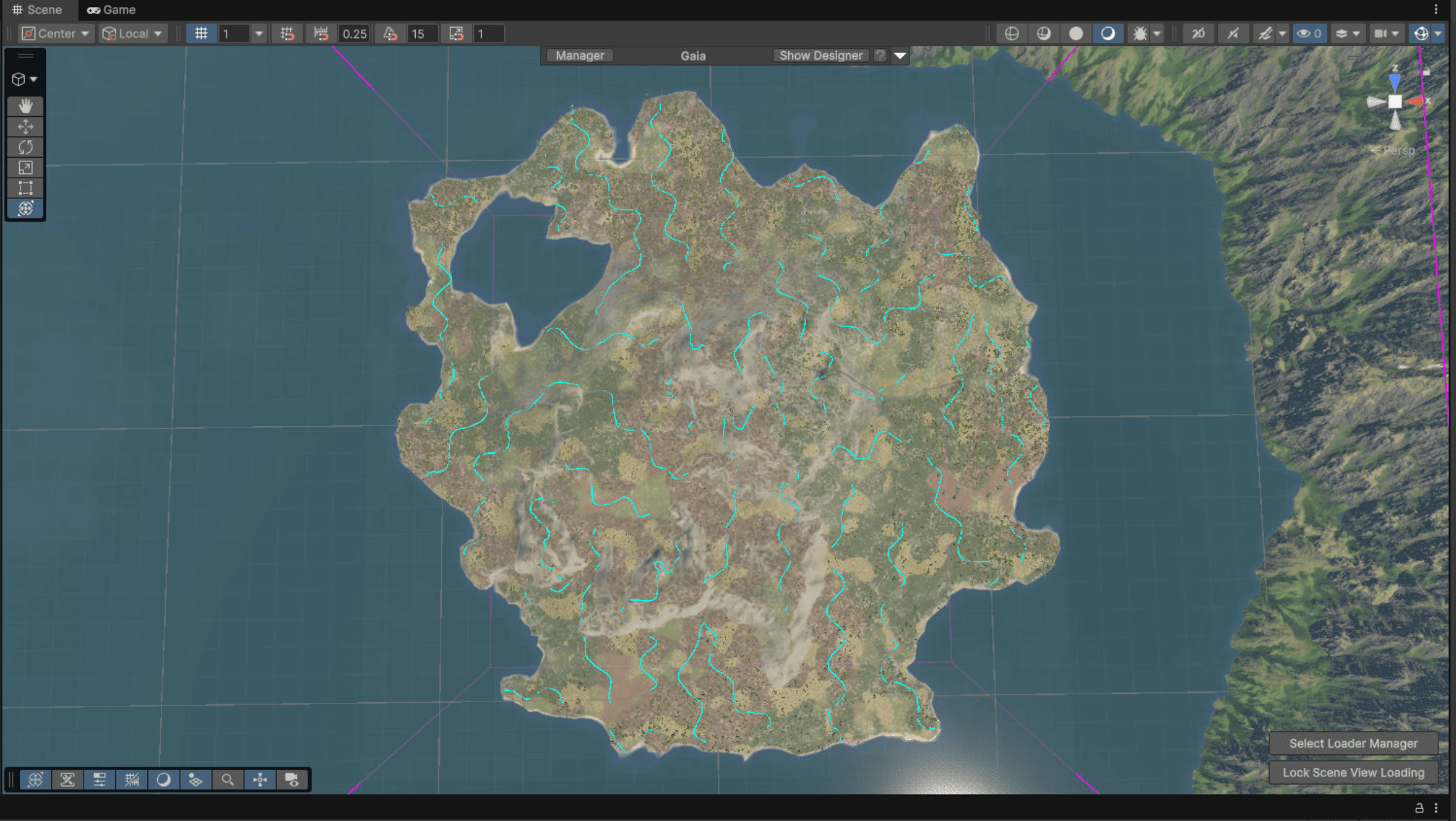Toggle hidden objects visibility eye counter
The width and height of the screenshot is (1456, 821).
pos(1309,33)
